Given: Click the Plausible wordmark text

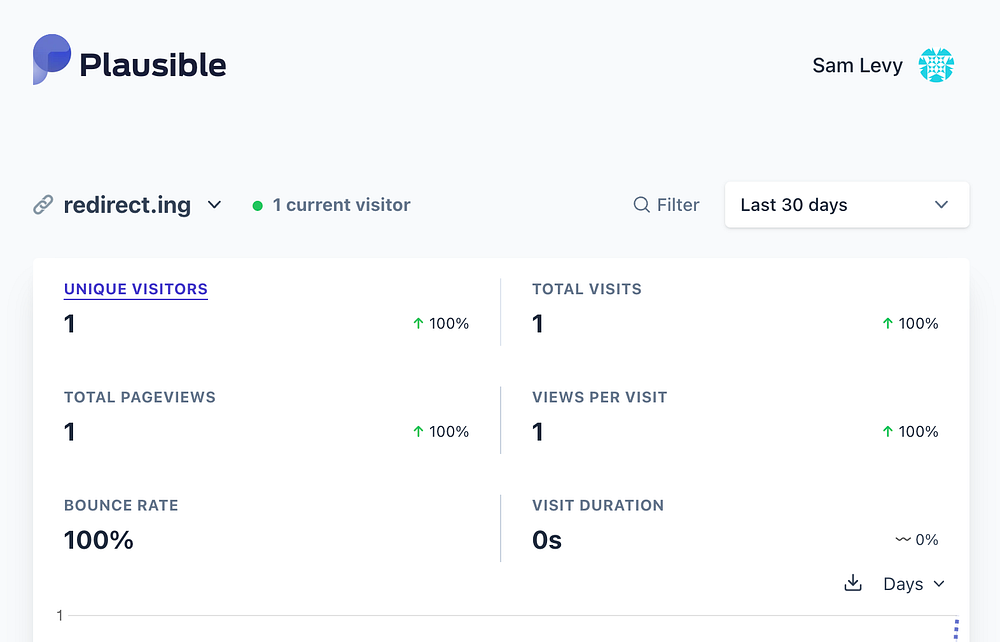Looking at the screenshot, I should (x=153, y=65).
